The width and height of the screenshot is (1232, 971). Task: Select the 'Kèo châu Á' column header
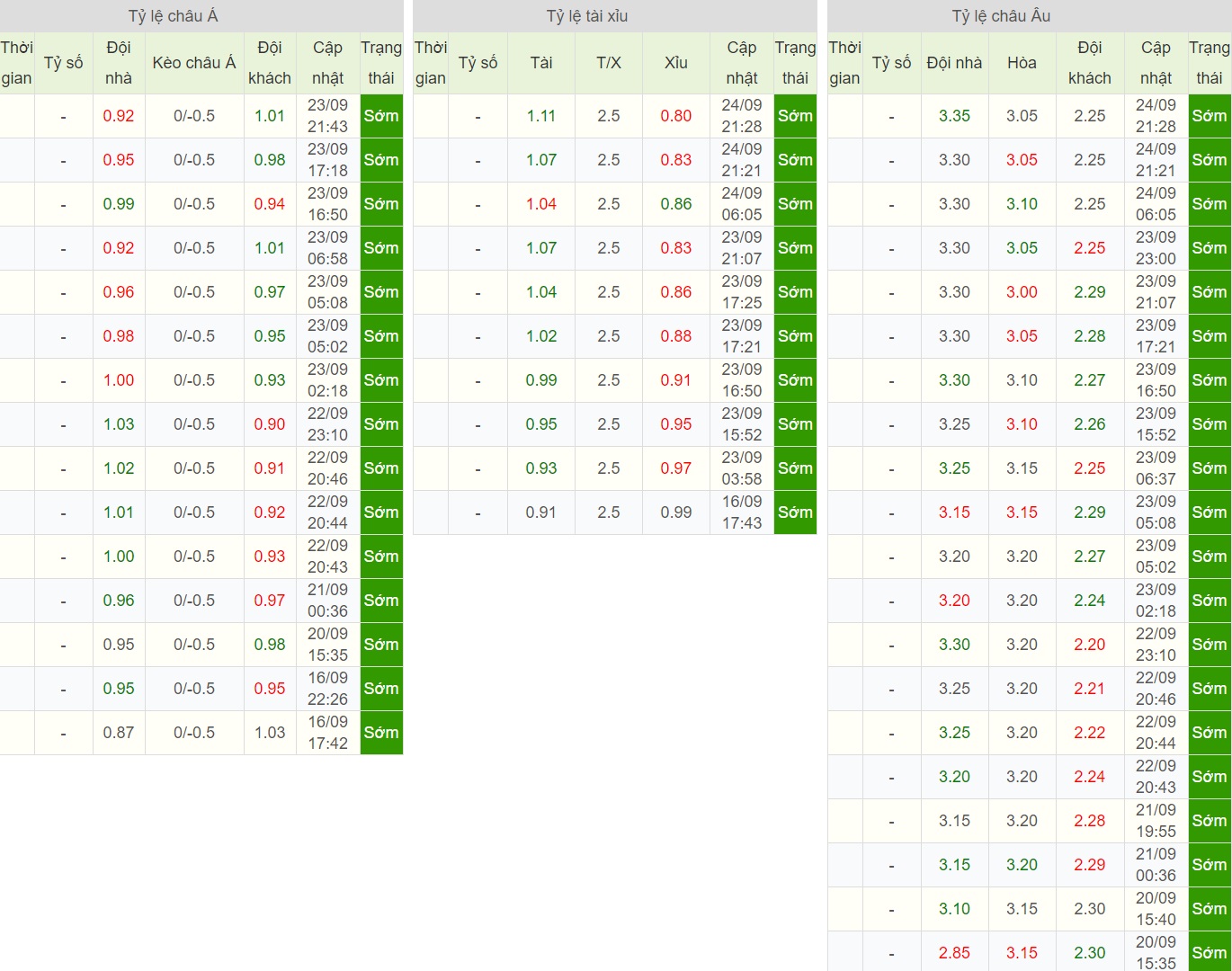pyautogui.click(x=194, y=63)
